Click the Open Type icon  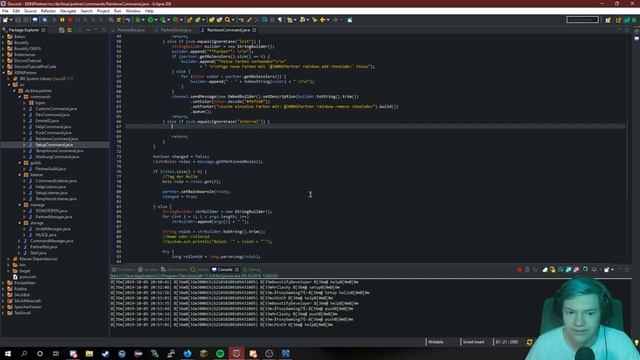click(211, 20)
